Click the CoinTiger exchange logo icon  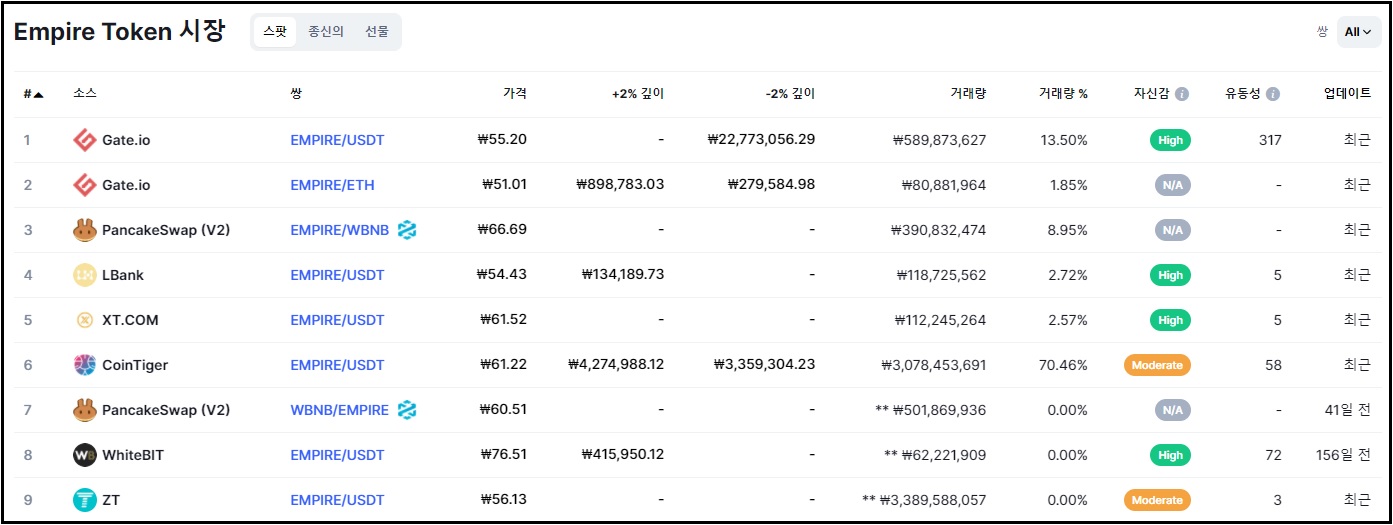[x=85, y=365]
